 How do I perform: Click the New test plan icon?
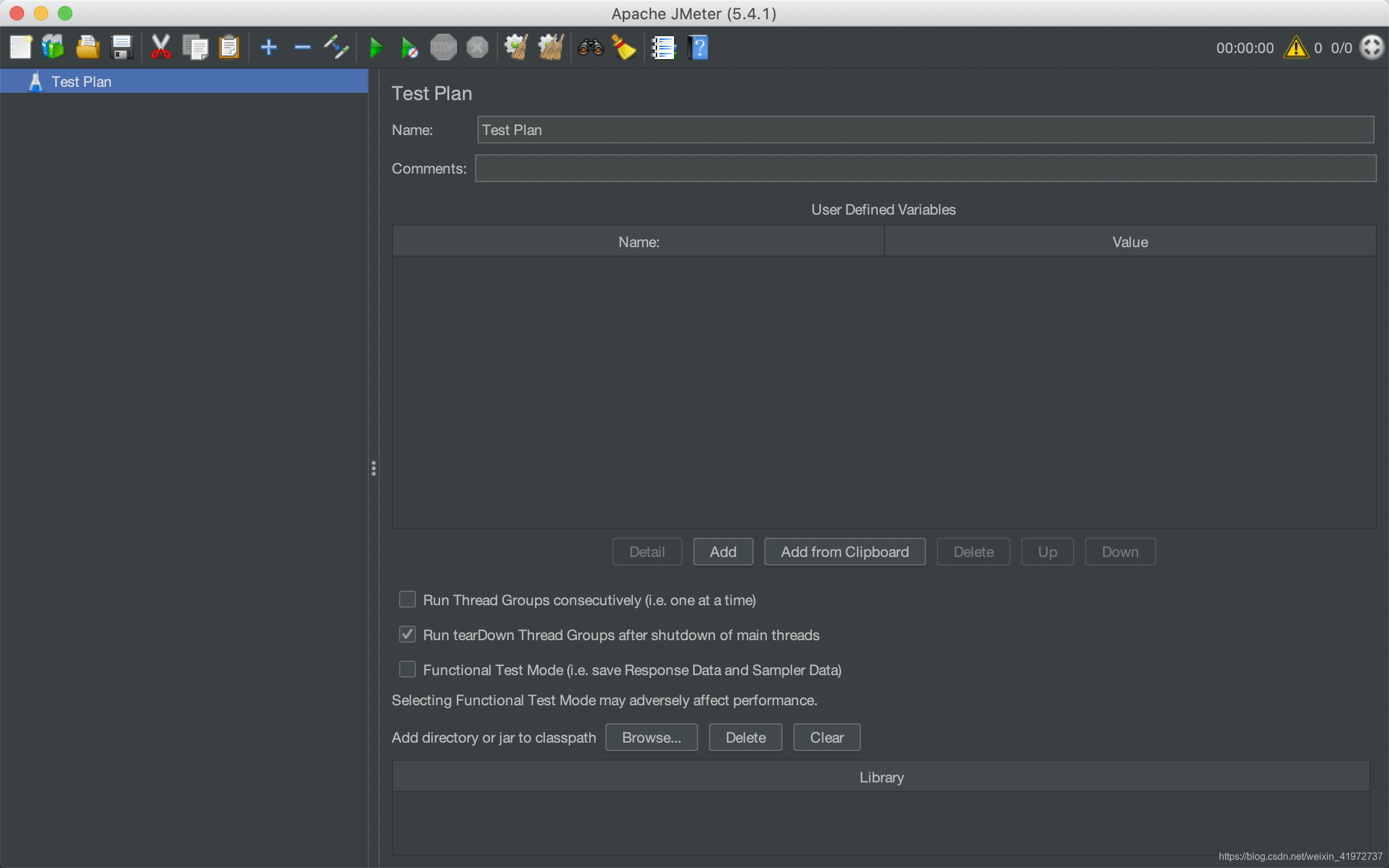point(20,47)
